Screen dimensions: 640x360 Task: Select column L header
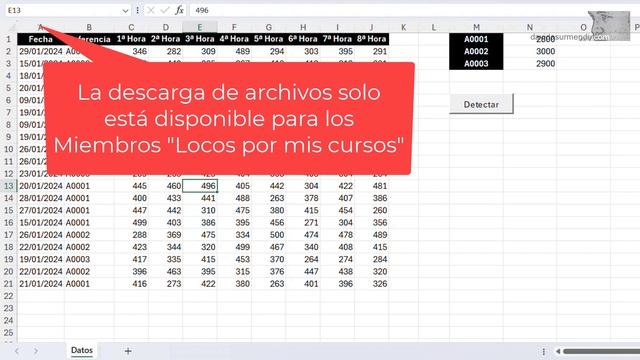pos(433,27)
